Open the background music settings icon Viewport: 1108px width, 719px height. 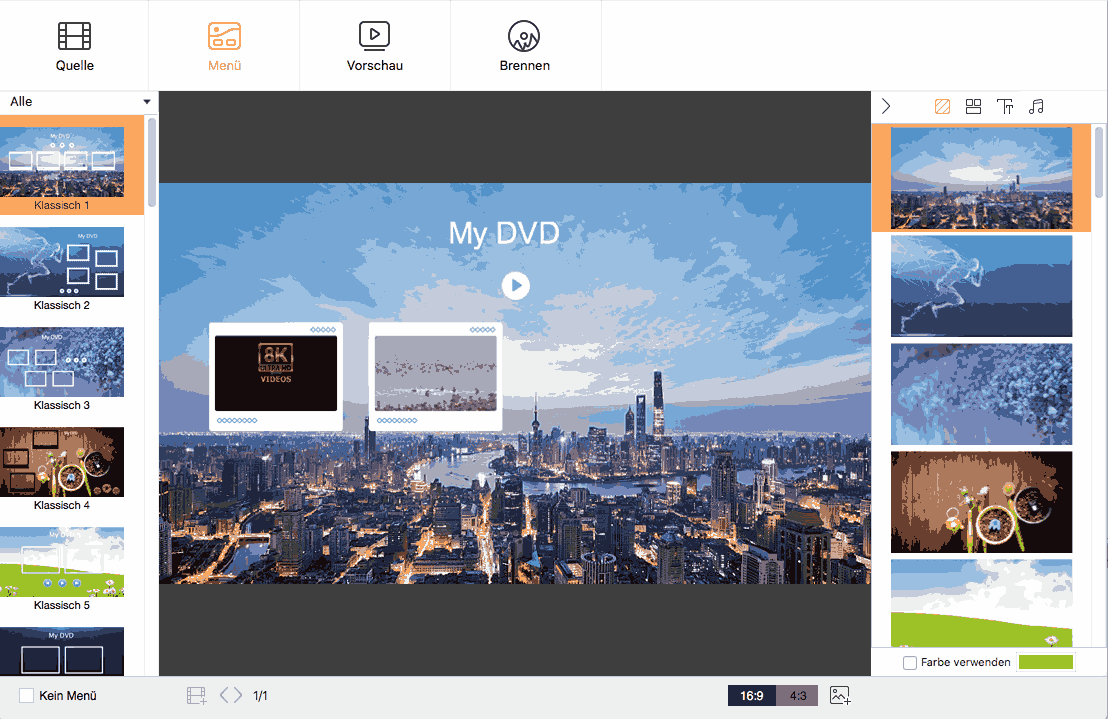click(x=1036, y=107)
